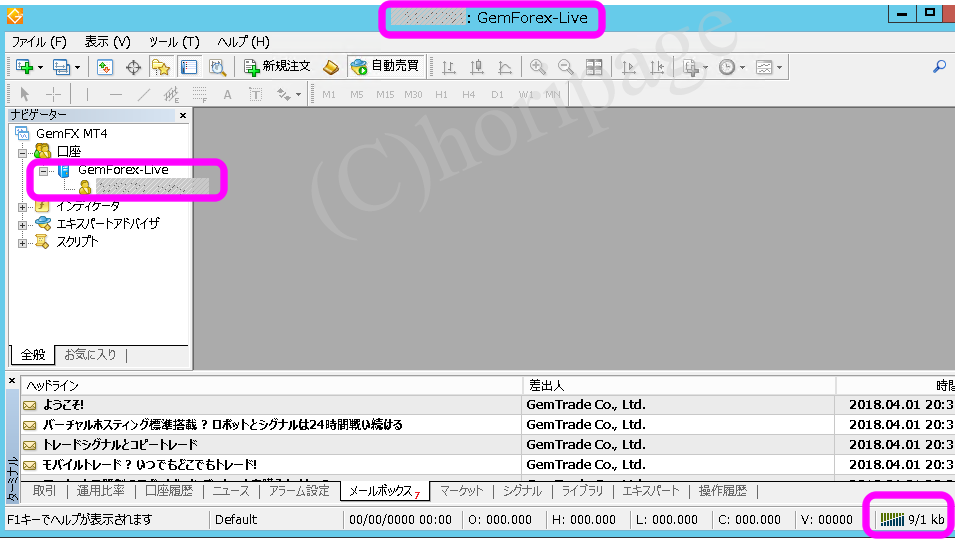The image size is (955, 539).
Task: Toggle the Data Window crosshair icon
Action: (133, 67)
